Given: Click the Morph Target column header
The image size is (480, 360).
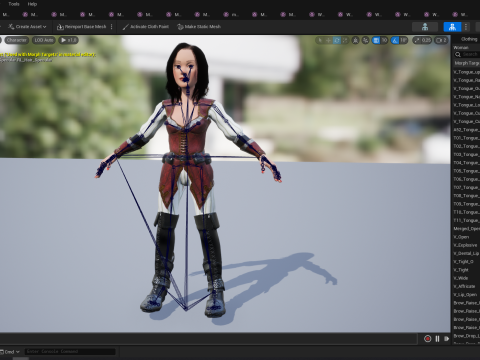Looking at the screenshot, I should tap(467, 63).
